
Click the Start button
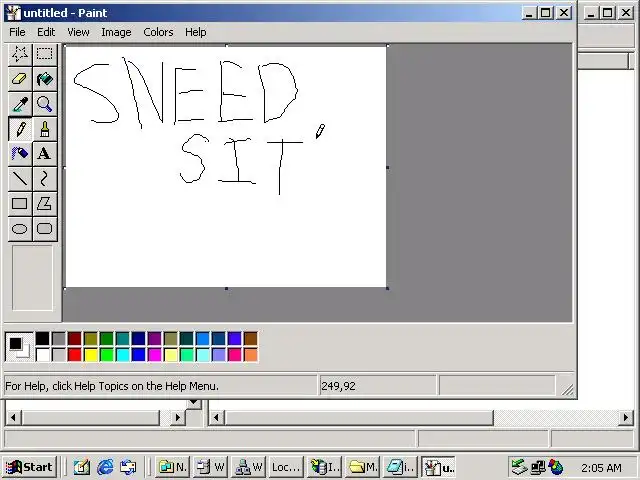click(29, 467)
